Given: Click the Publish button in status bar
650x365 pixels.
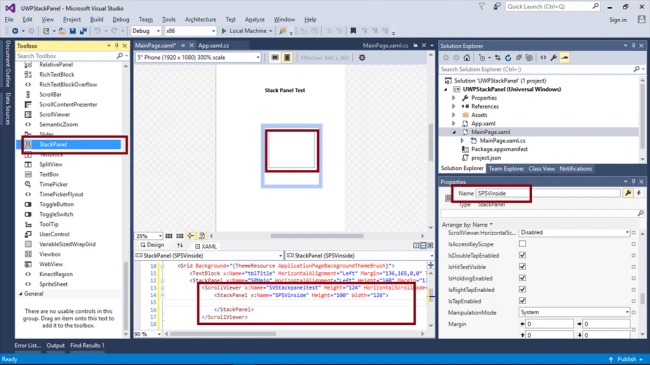Looking at the screenshot, I should pyautogui.click(x=627, y=359).
